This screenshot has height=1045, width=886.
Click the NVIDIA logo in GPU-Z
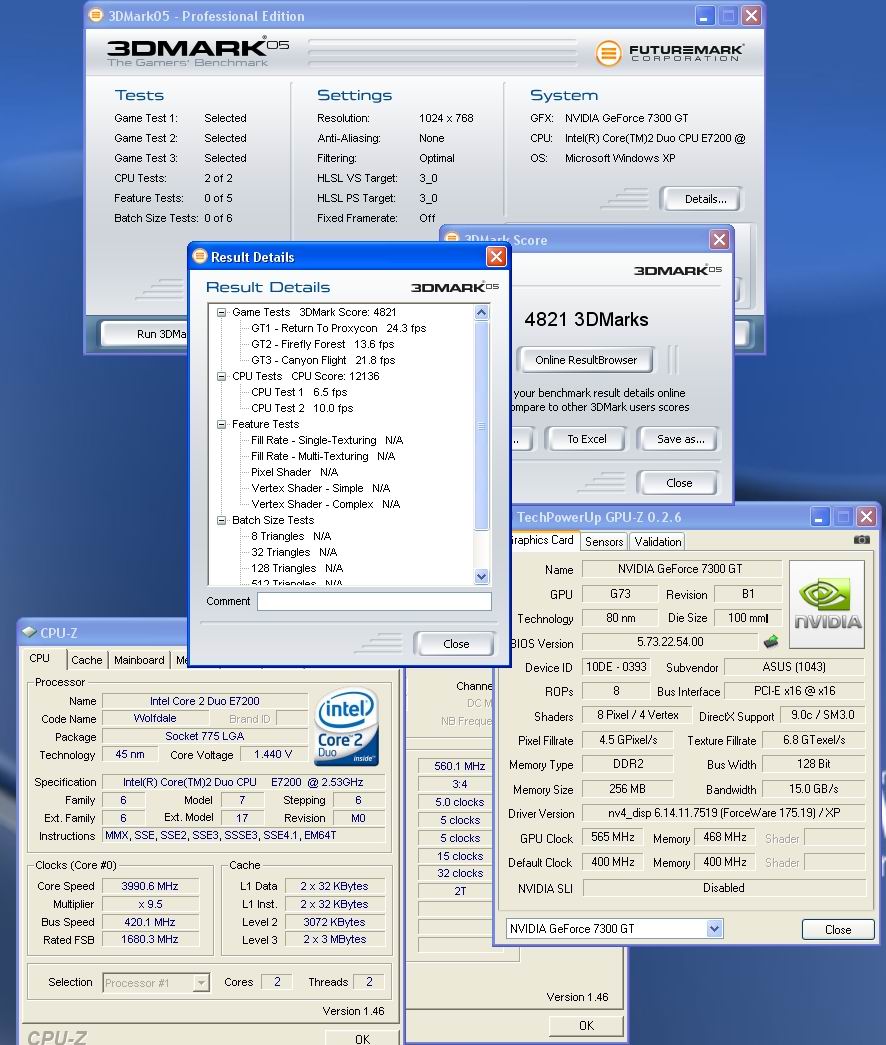pyautogui.click(x=827, y=604)
